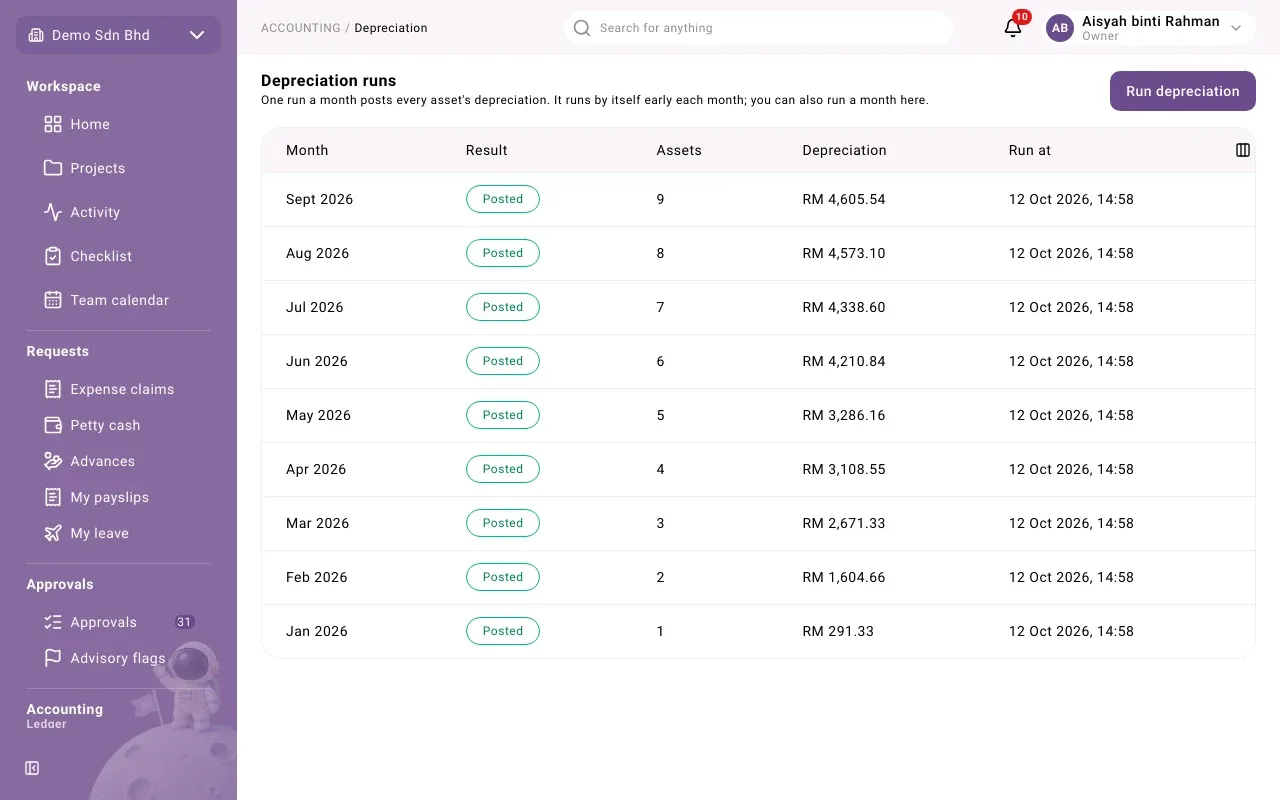Screen dimensions: 1280x800
Task: Open notifications bell with 10 badge
Action: click(x=1013, y=28)
